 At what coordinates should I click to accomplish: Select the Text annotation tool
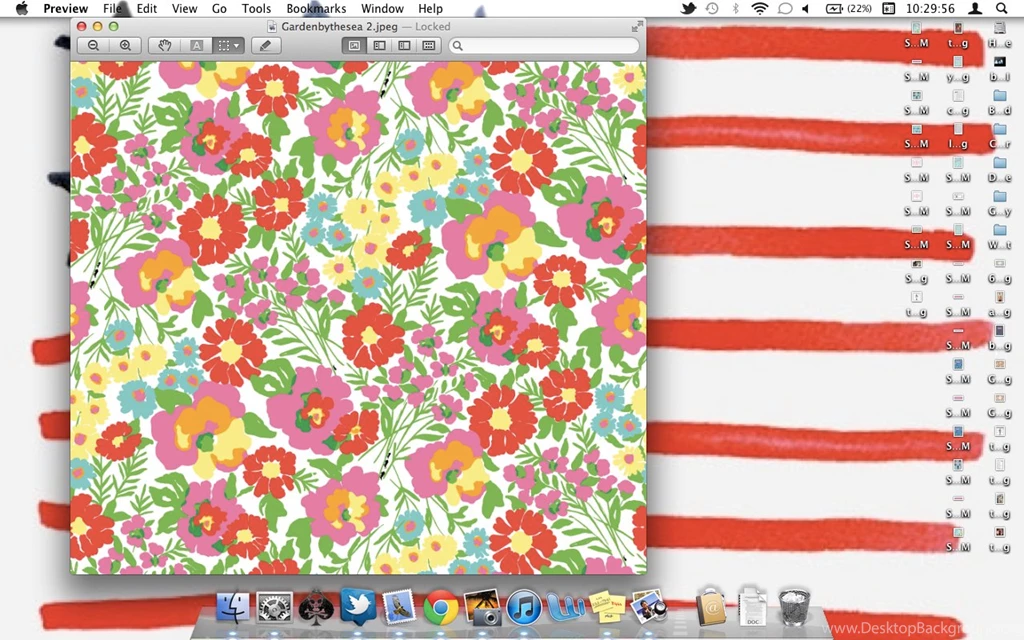coord(196,45)
